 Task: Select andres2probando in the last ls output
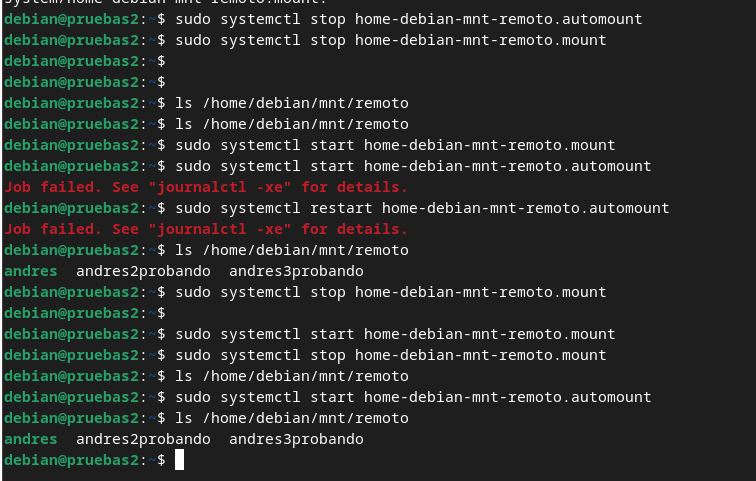[143, 439]
